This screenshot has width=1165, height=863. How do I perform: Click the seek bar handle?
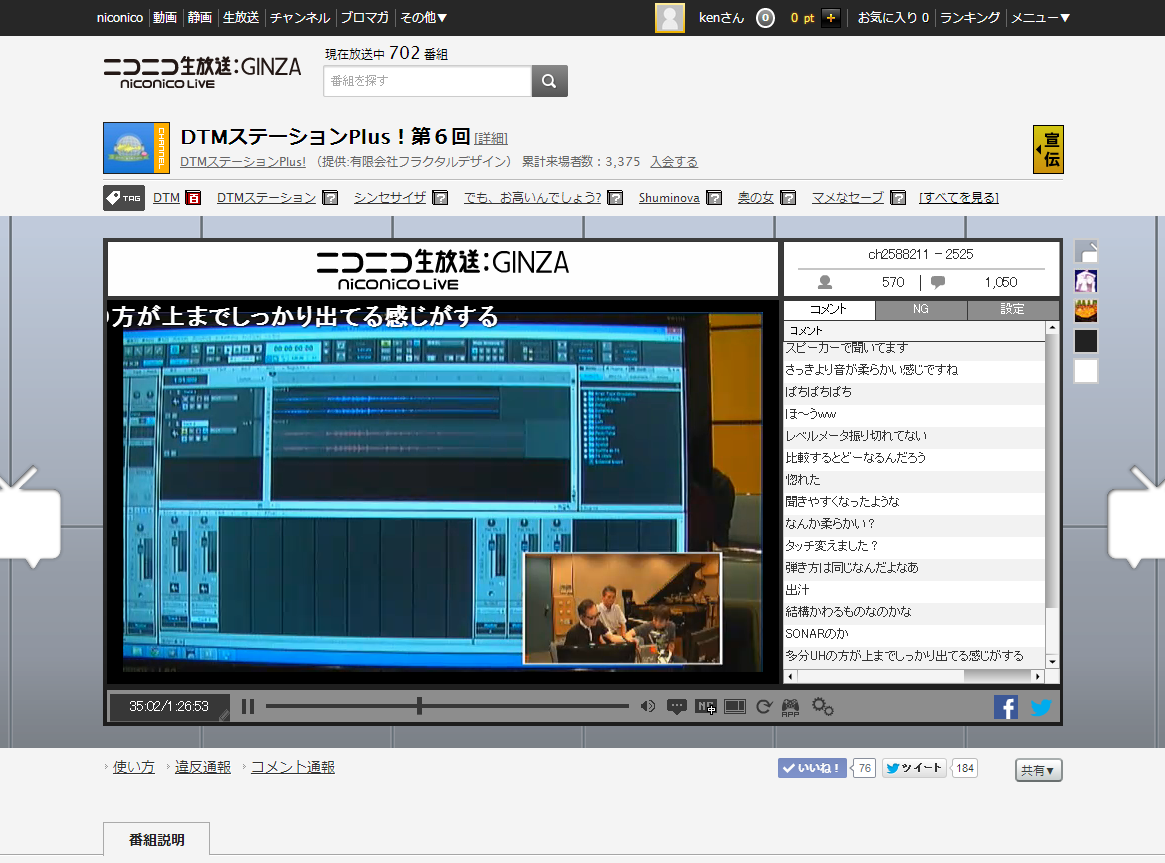[420, 706]
